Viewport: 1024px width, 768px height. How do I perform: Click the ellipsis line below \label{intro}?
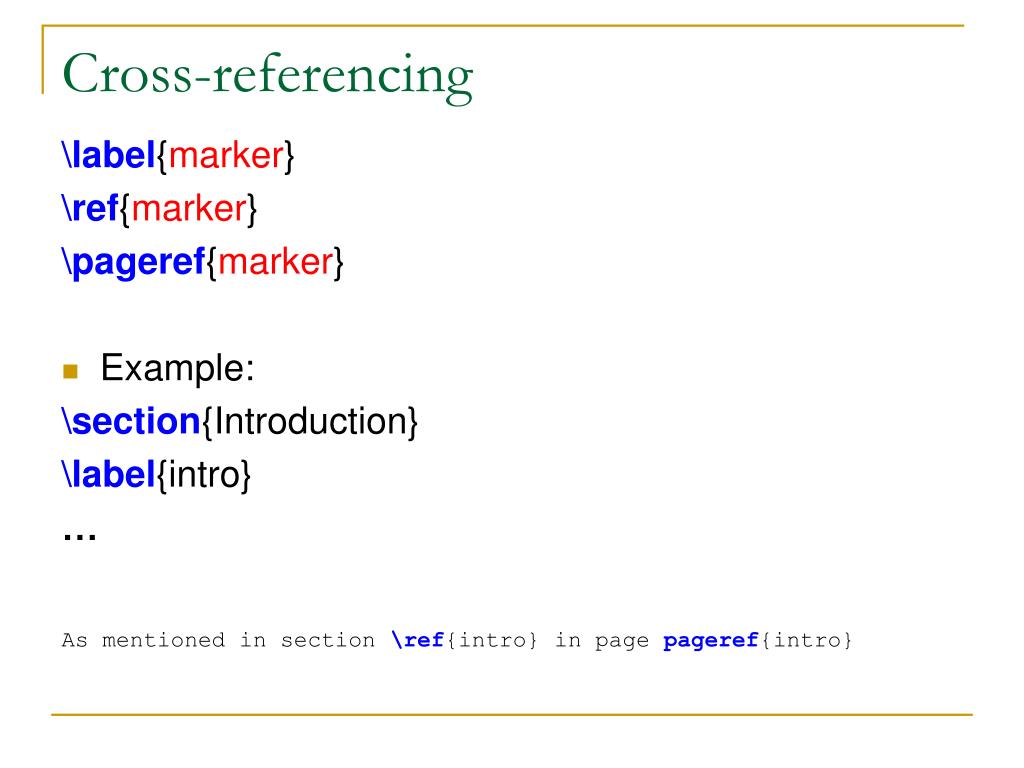click(80, 536)
